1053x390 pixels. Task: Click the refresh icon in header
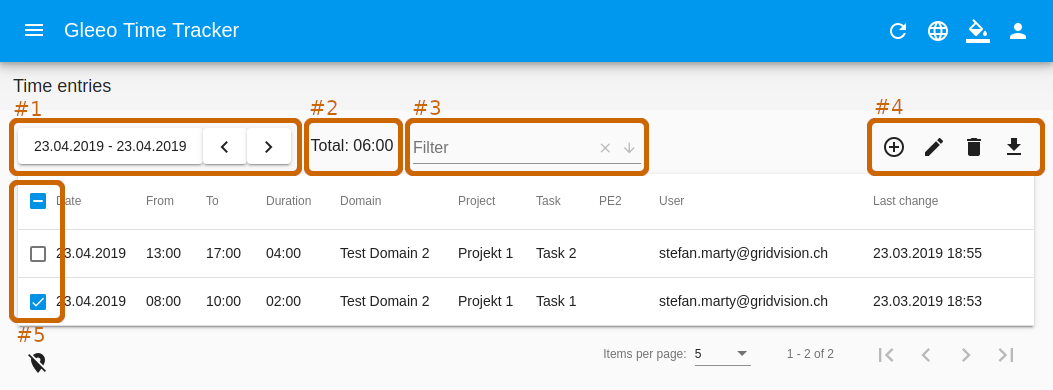(898, 31)
